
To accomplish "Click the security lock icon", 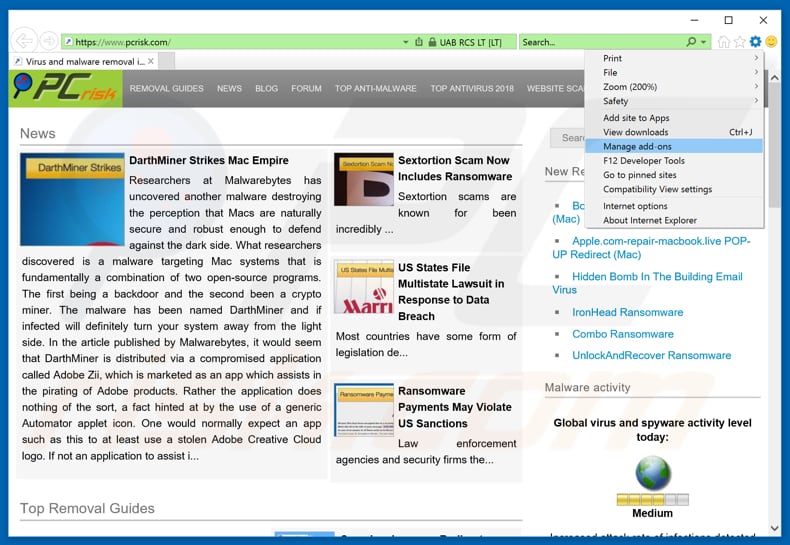I will point(432,42).
